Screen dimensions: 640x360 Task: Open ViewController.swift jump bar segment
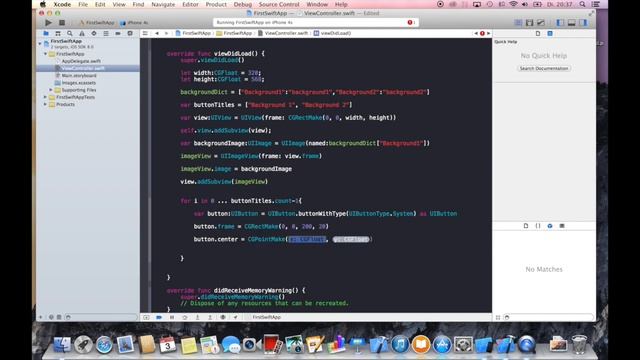pos(283,33)
